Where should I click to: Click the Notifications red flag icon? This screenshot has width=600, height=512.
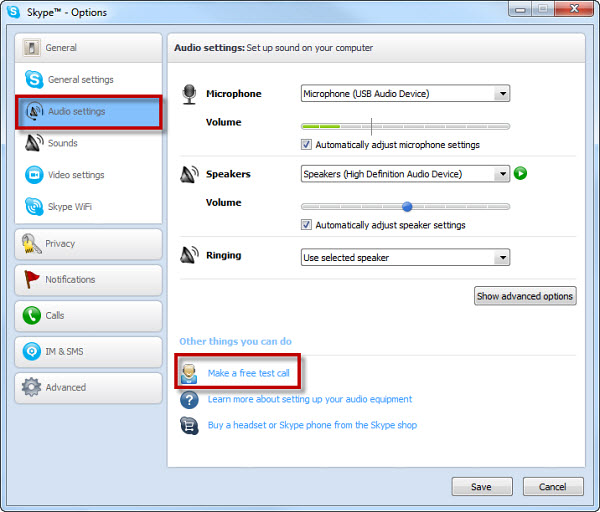click(x=31, y=280)
